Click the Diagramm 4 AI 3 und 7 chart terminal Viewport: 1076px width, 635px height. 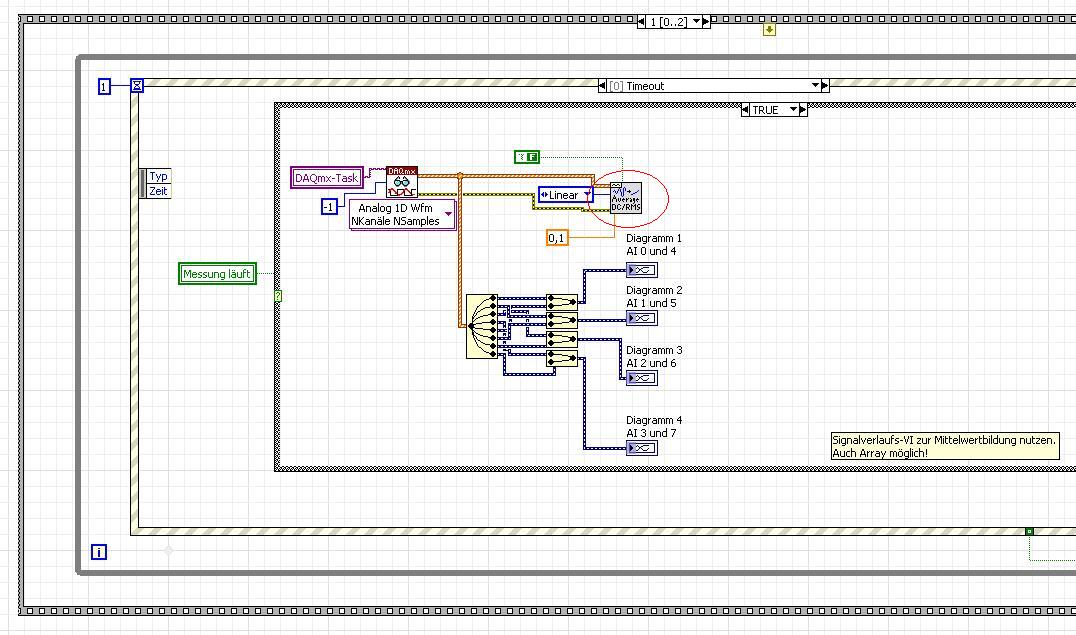pos(642,448)
